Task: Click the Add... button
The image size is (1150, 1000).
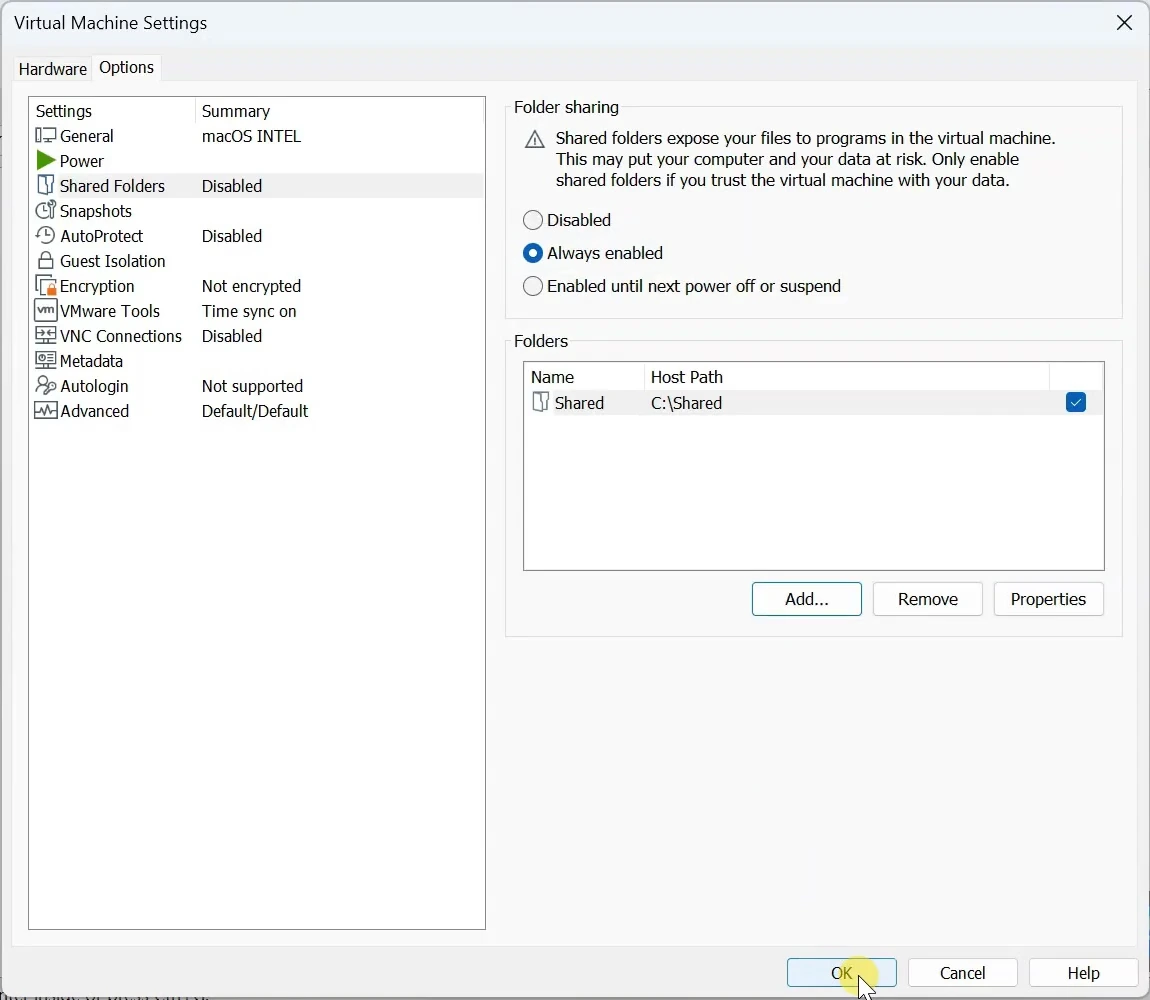Action: point(807,599)
